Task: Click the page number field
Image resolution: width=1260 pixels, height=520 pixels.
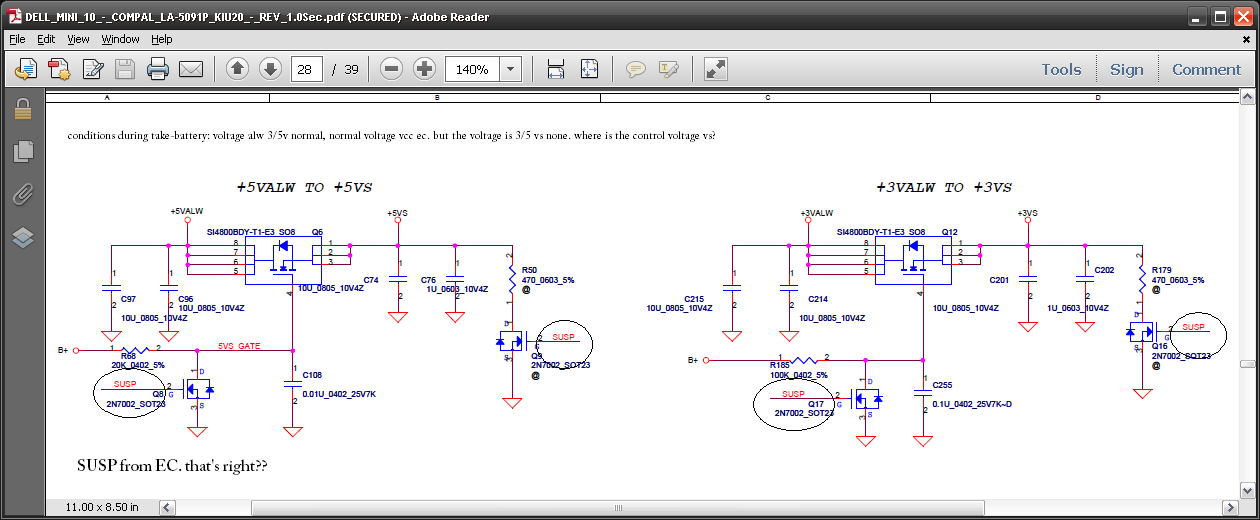Action: (x=306, y=69)
